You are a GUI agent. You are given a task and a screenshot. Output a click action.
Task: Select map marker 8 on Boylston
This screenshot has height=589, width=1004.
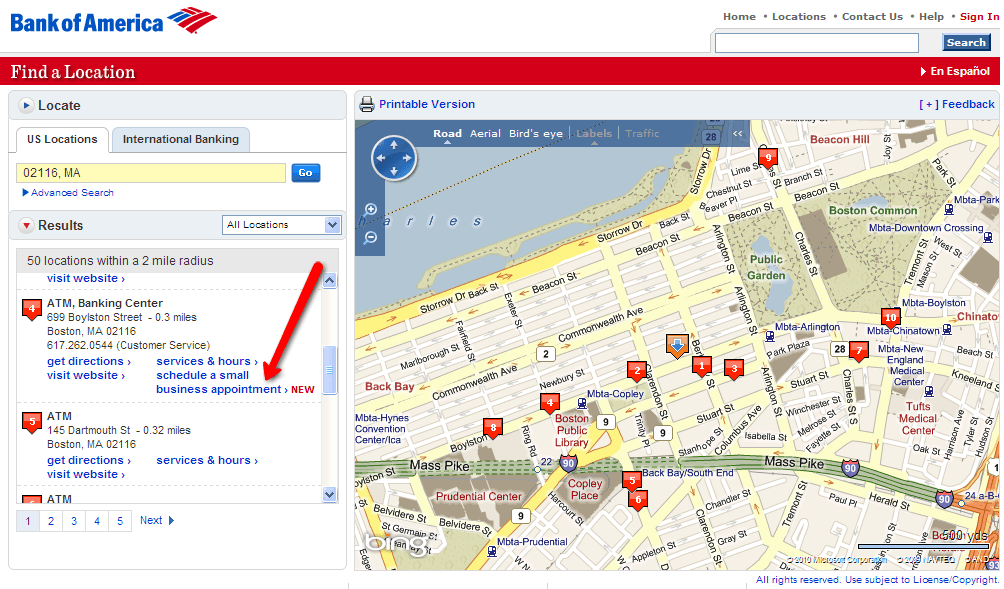[x=491, y=428]
